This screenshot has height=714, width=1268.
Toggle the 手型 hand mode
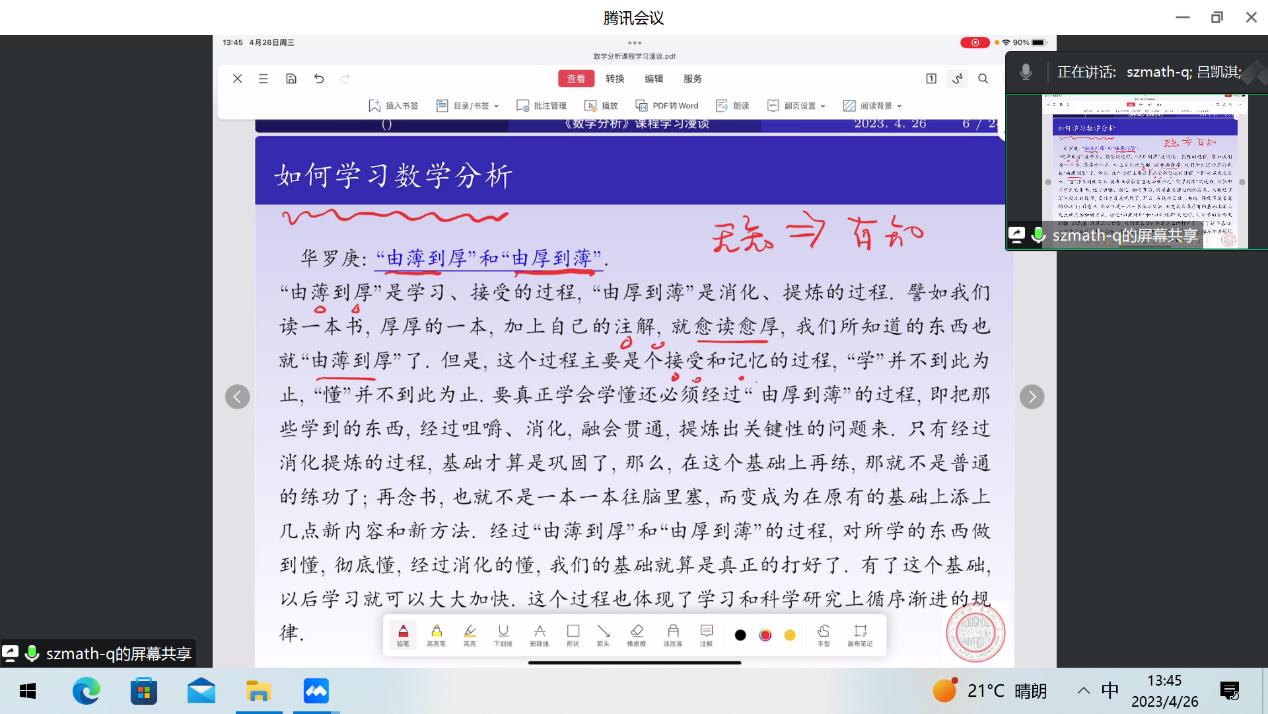pyautogui.click(x=823, y=634)
